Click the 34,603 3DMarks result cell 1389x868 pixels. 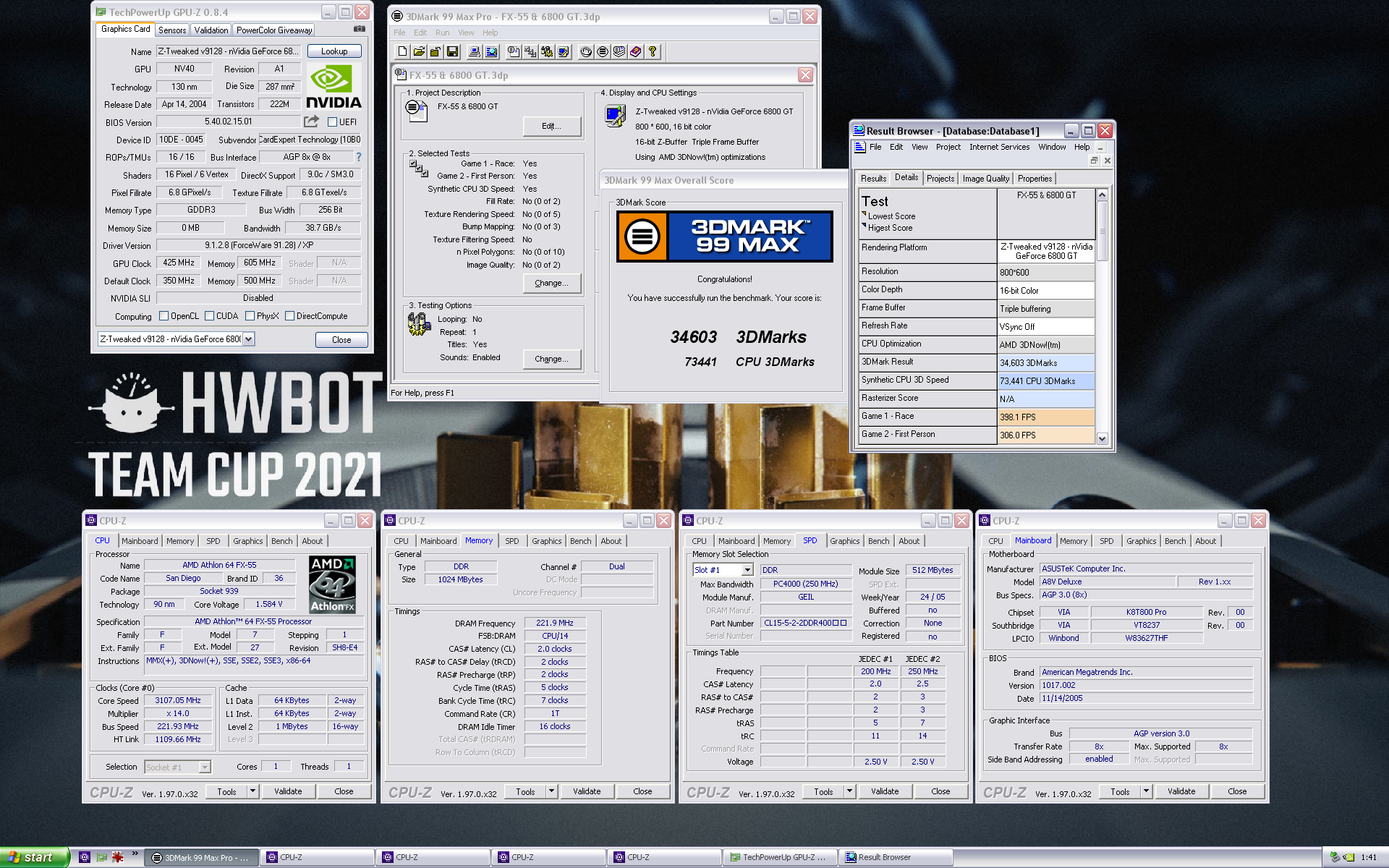[1046, 363]
